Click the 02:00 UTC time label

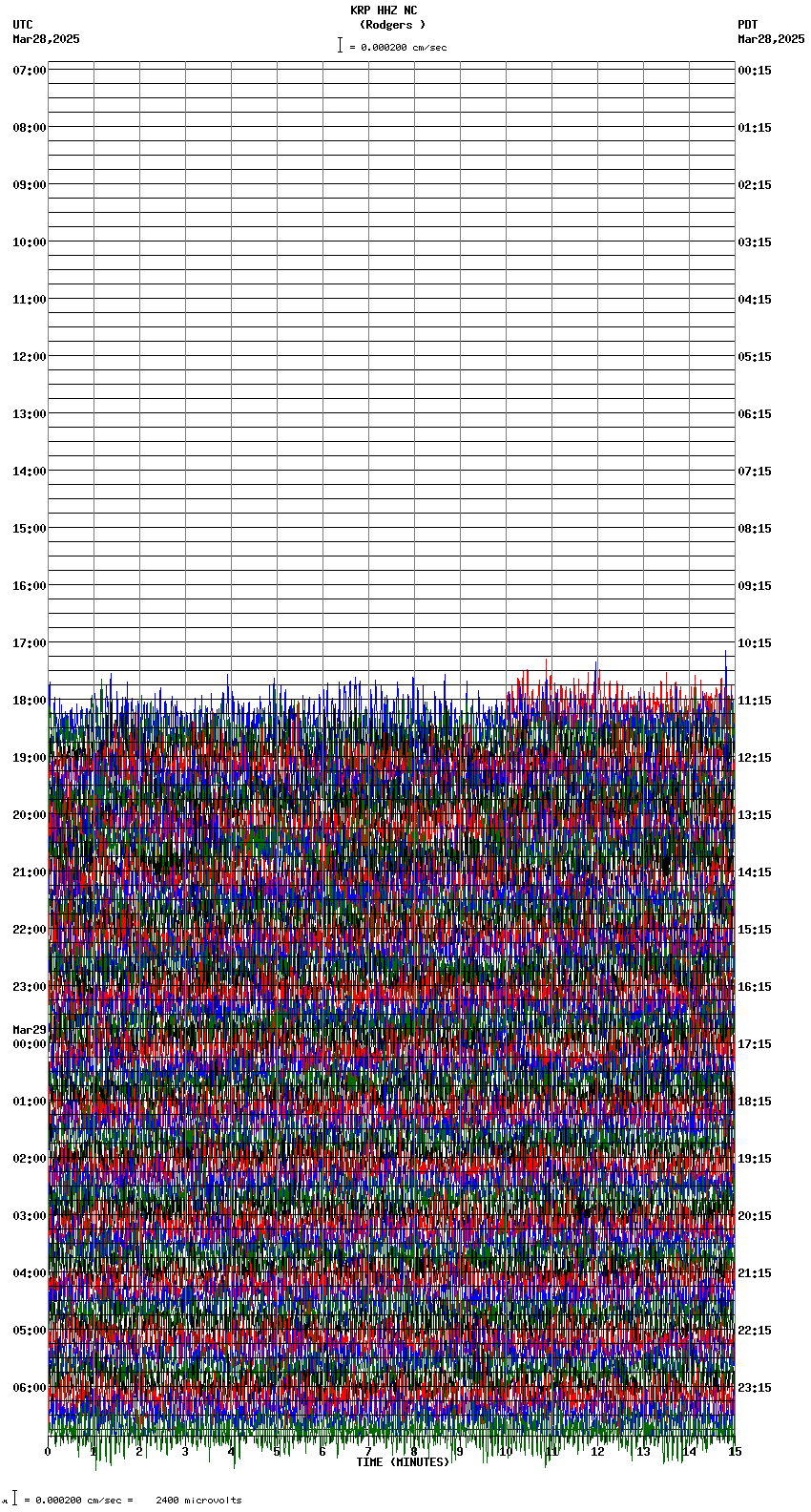(x=30, y=1159)
